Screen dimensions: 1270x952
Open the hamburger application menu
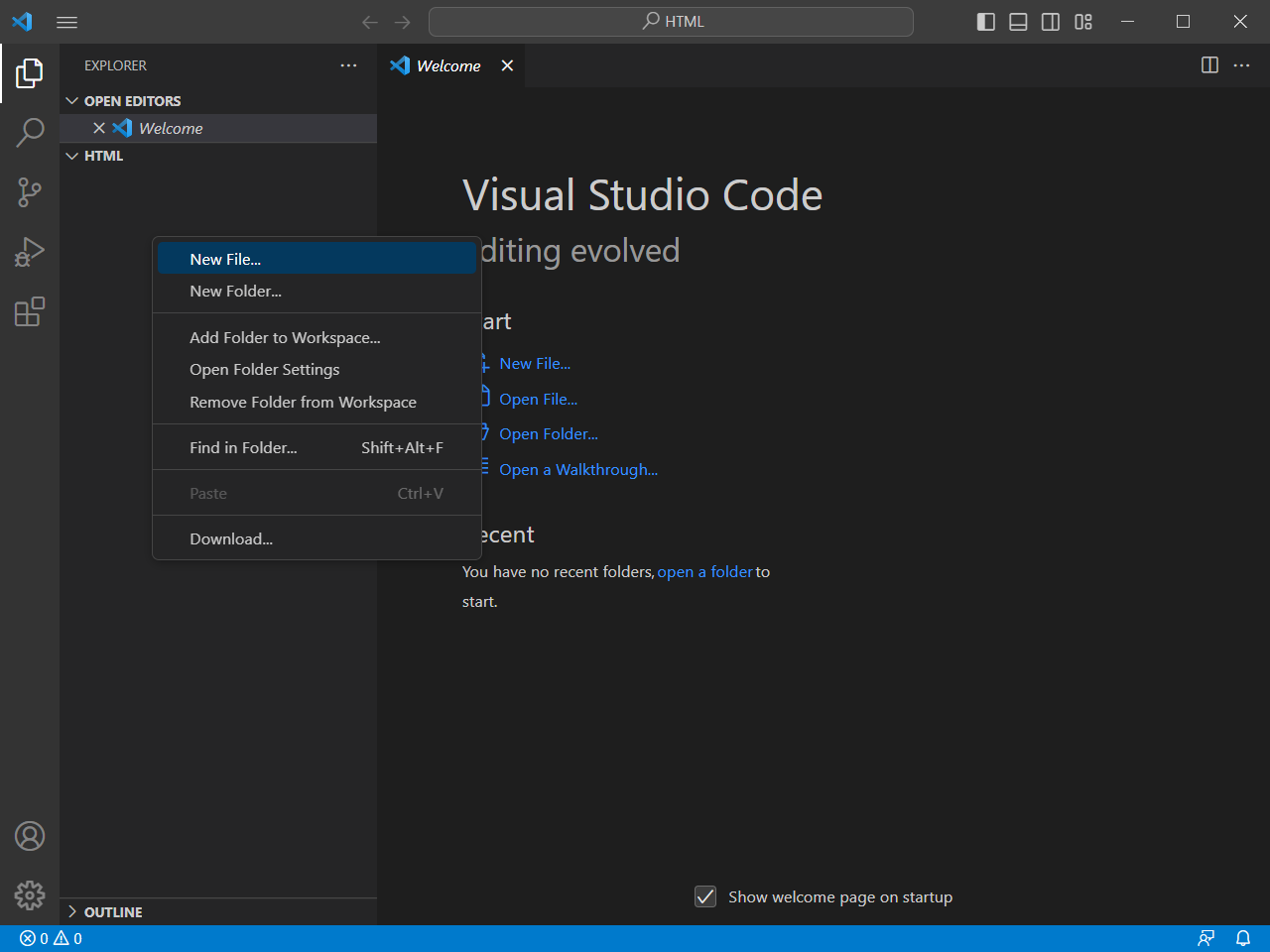[x=66, y=22]
